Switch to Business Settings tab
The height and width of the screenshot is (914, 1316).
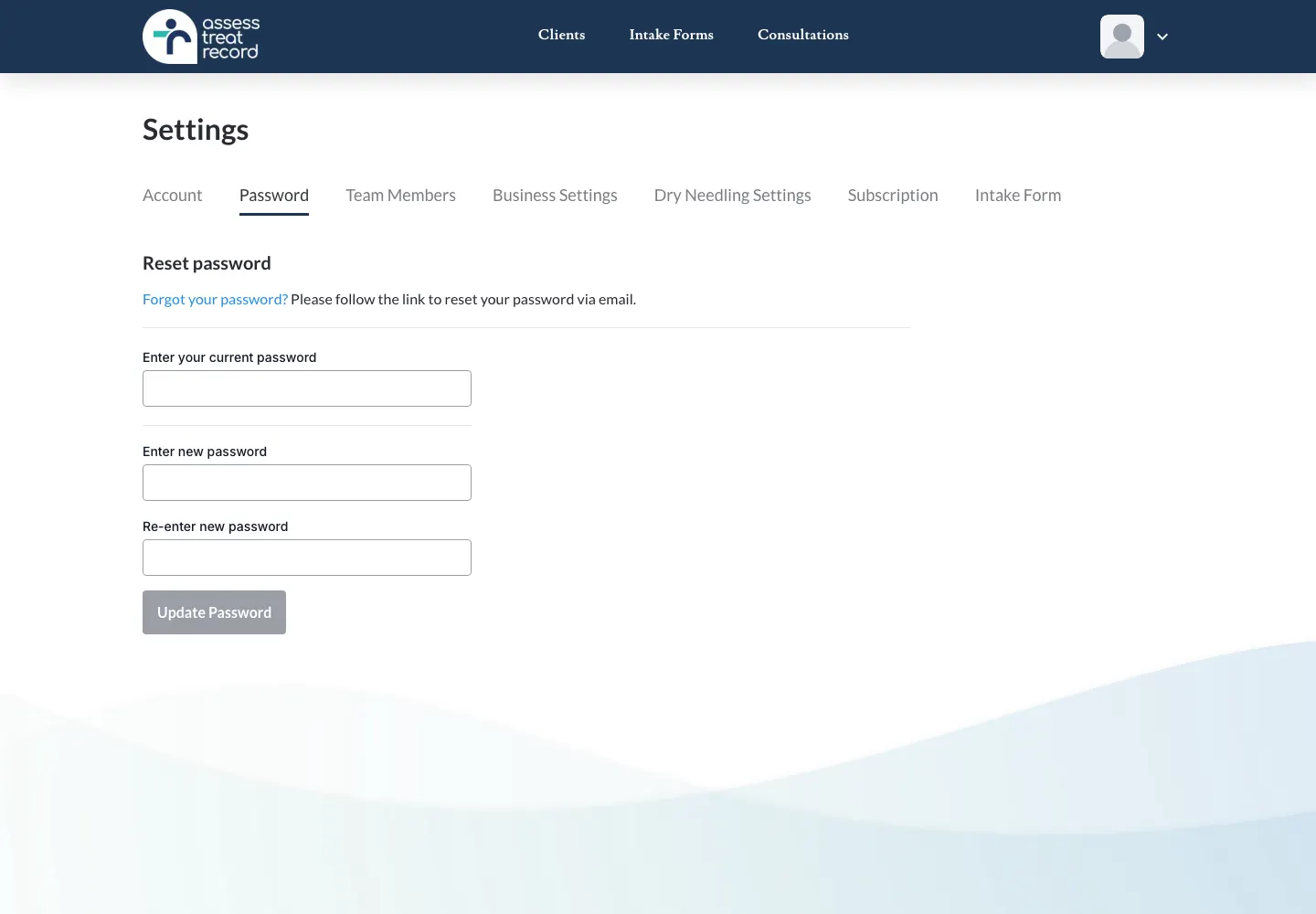555,196
